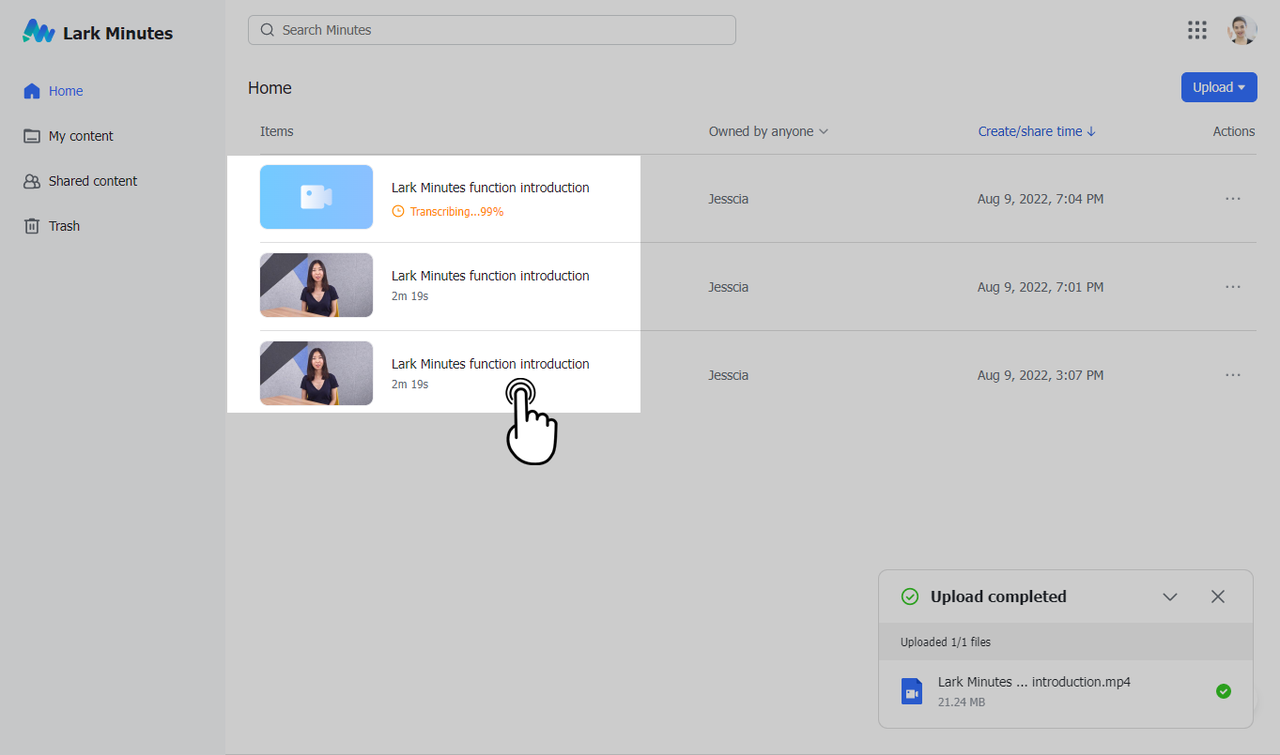Open the 3:07 PM recording thumbnail
Screen dimensions: 1280x755
316,373
